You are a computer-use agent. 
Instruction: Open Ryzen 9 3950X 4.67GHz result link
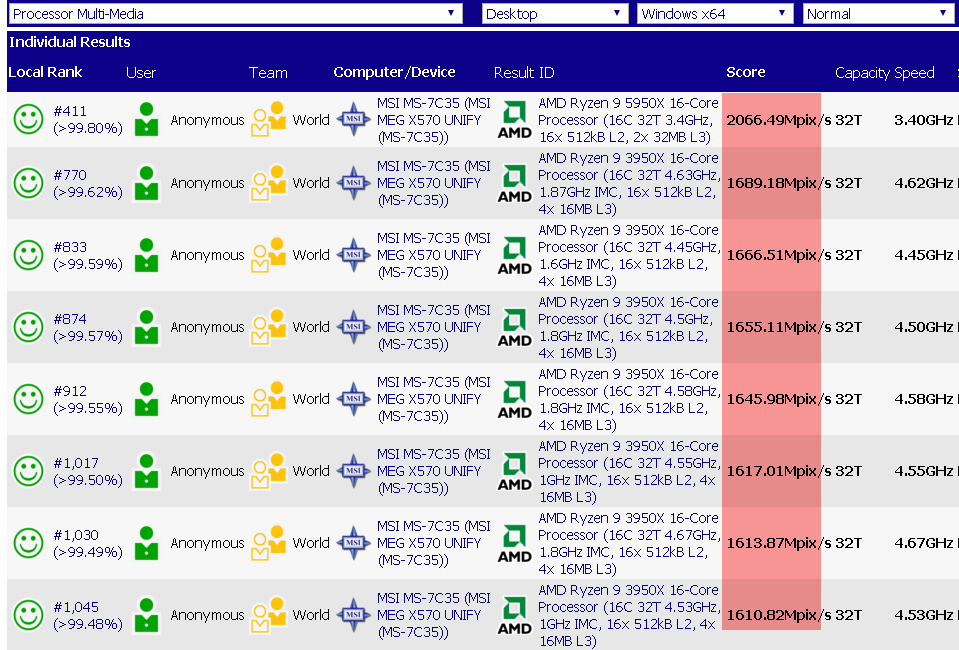tap(629, 544)
